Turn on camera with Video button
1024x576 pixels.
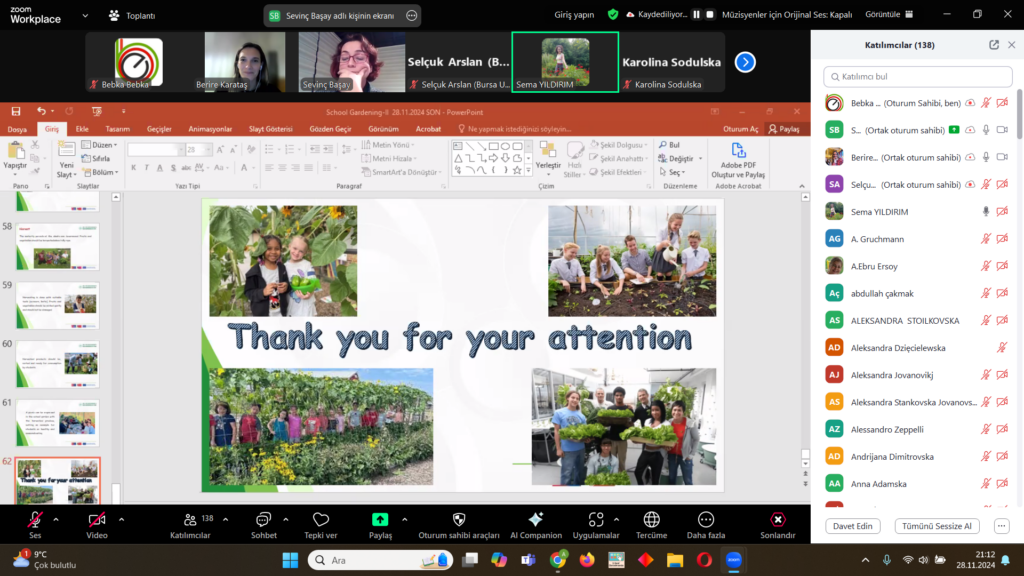tap(97, 520)
